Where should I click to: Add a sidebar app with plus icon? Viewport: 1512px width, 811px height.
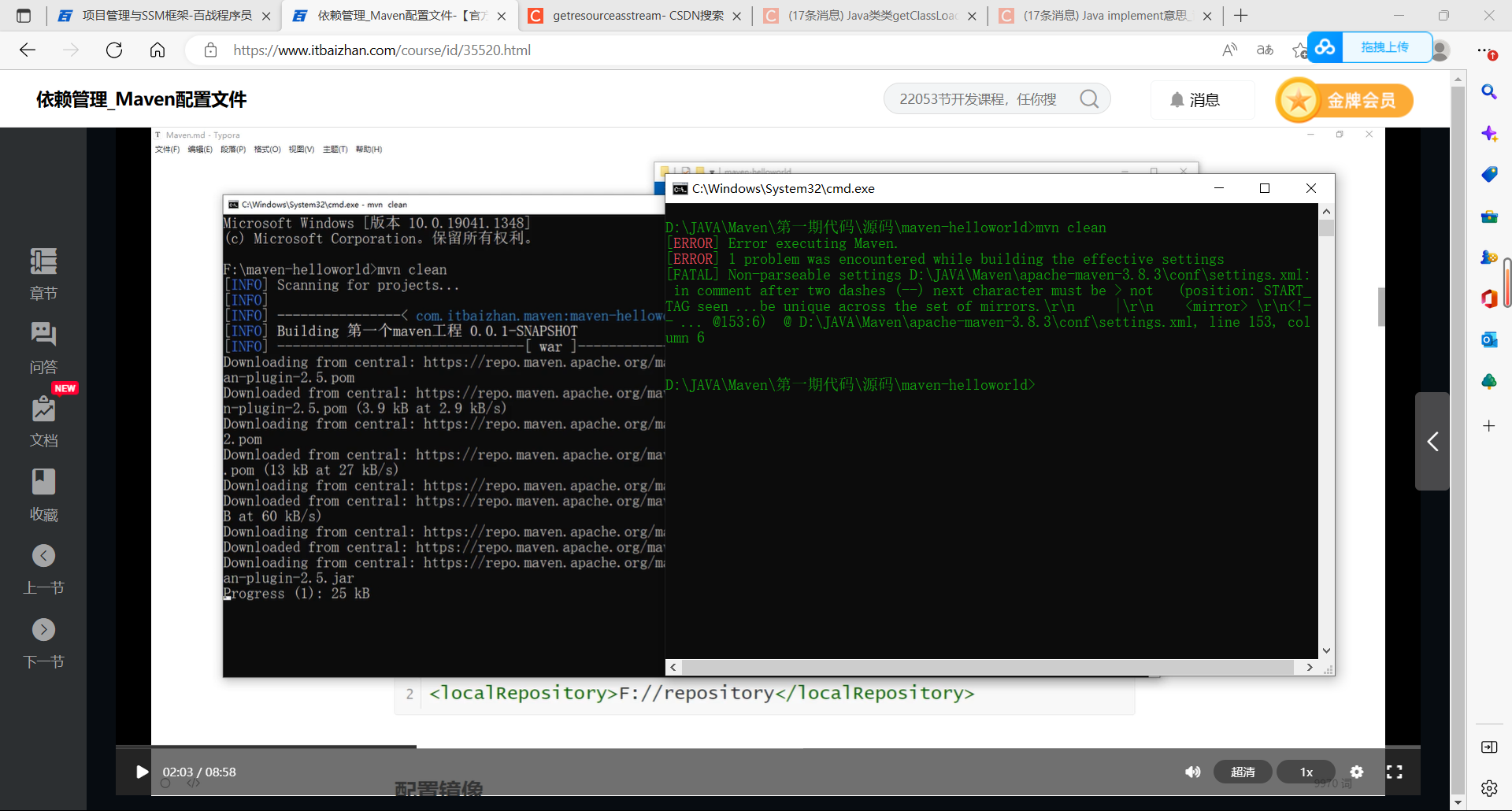click(x=1488, y=426)
